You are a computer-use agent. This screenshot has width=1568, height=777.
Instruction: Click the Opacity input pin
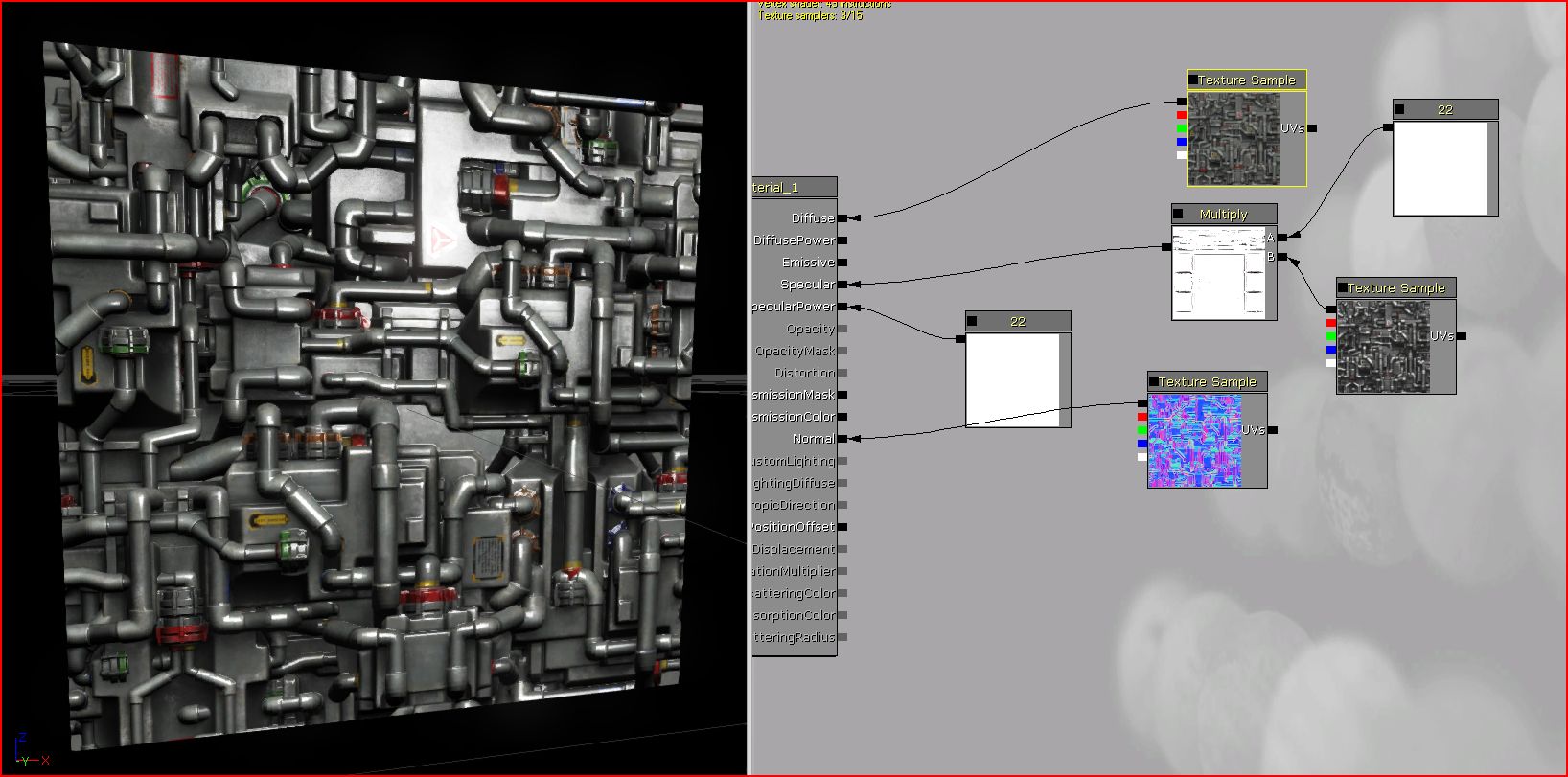(842, 329)
